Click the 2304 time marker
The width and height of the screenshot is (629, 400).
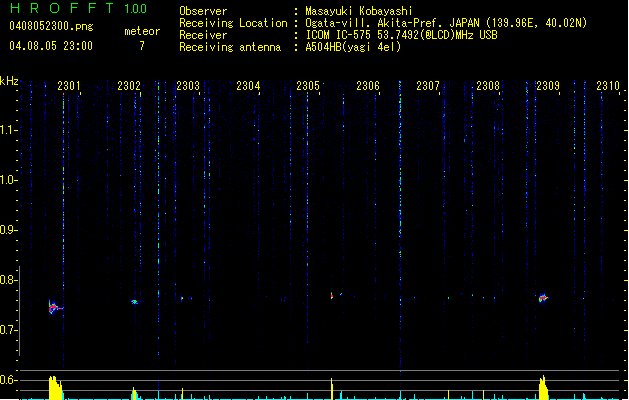click(x=248, y=86)
